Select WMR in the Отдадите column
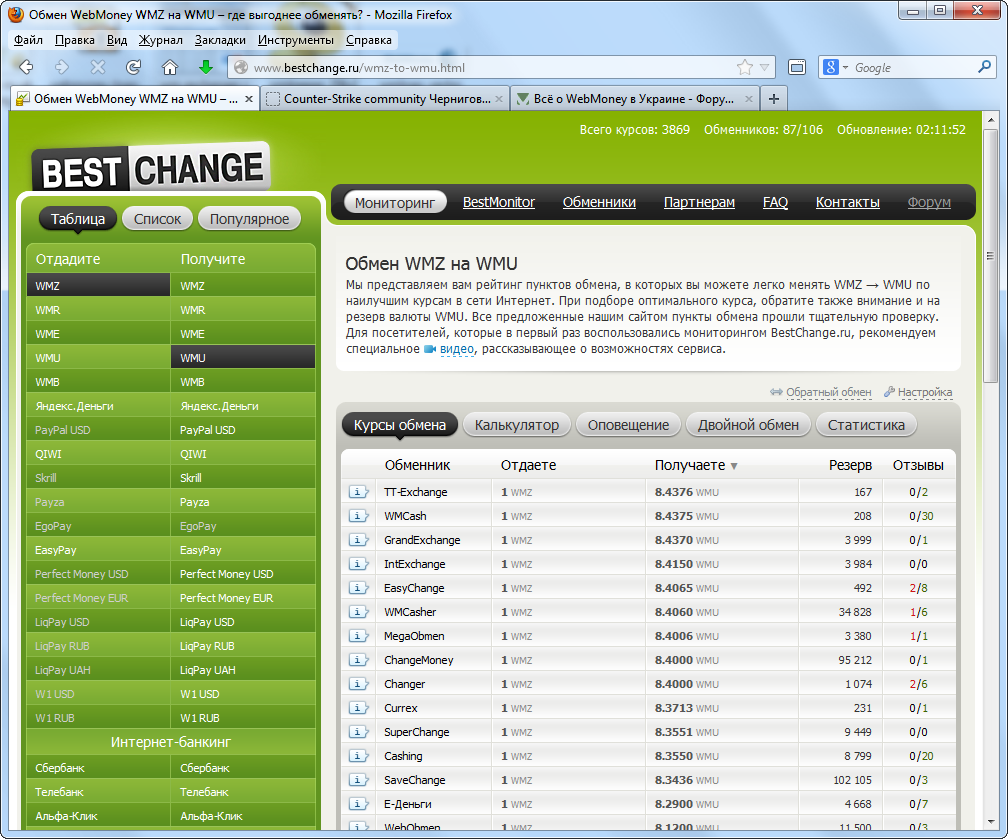Image resolution: width=1008 pixels, height=839 pixels. coord(98,310)
